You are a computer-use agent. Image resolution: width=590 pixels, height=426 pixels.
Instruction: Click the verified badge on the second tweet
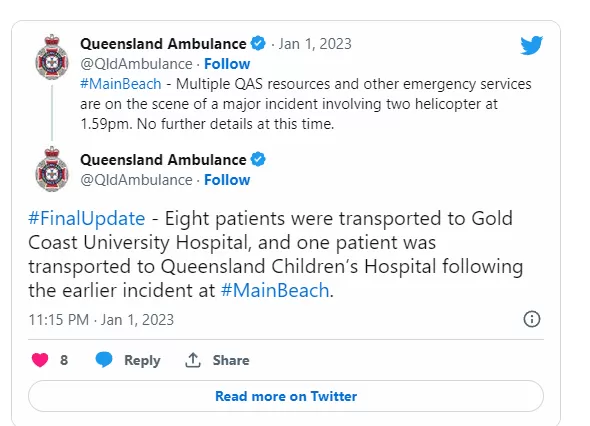tap(258, 159)
